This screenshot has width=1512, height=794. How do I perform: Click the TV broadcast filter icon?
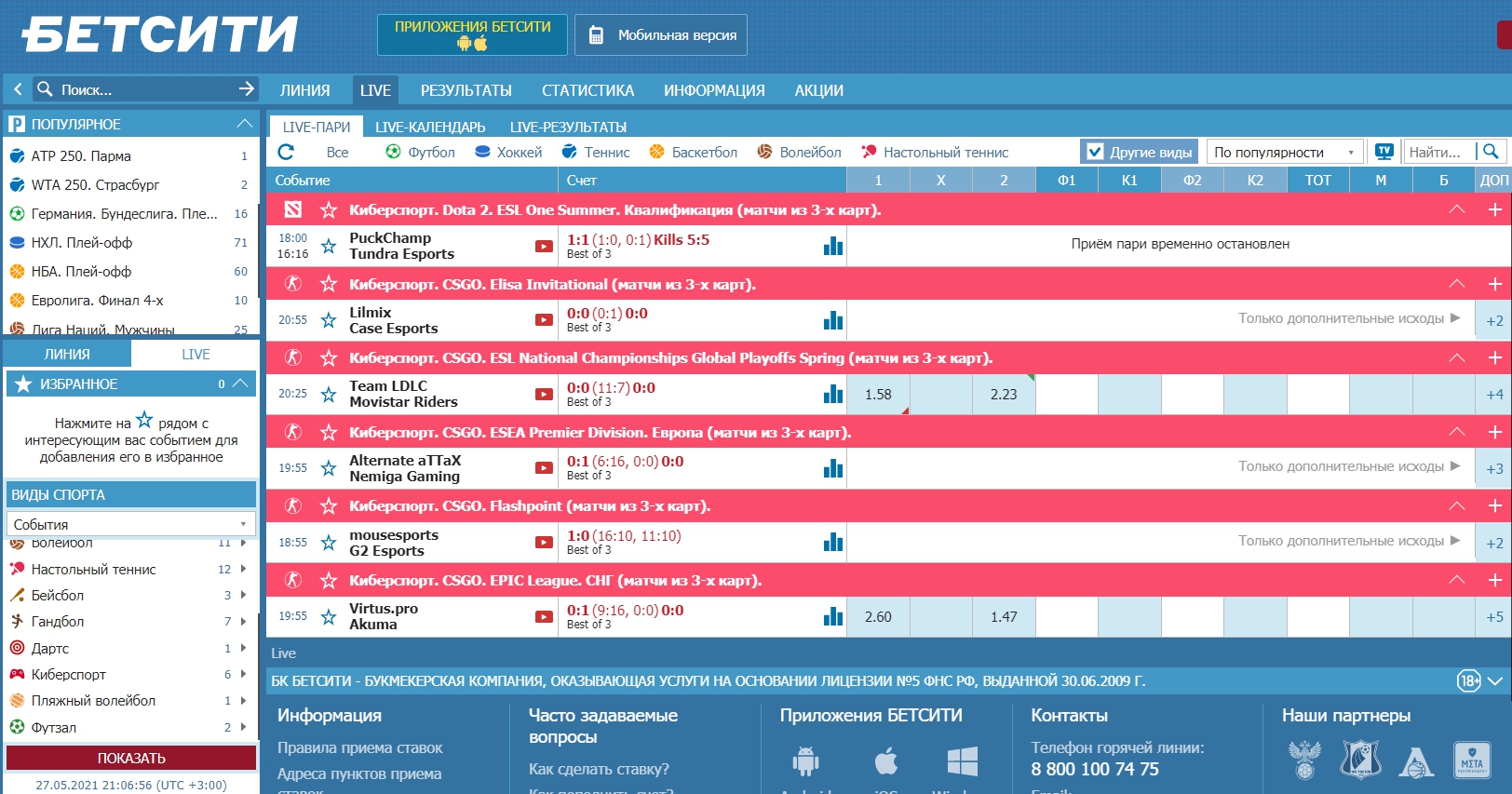[x=1384, y=152]
